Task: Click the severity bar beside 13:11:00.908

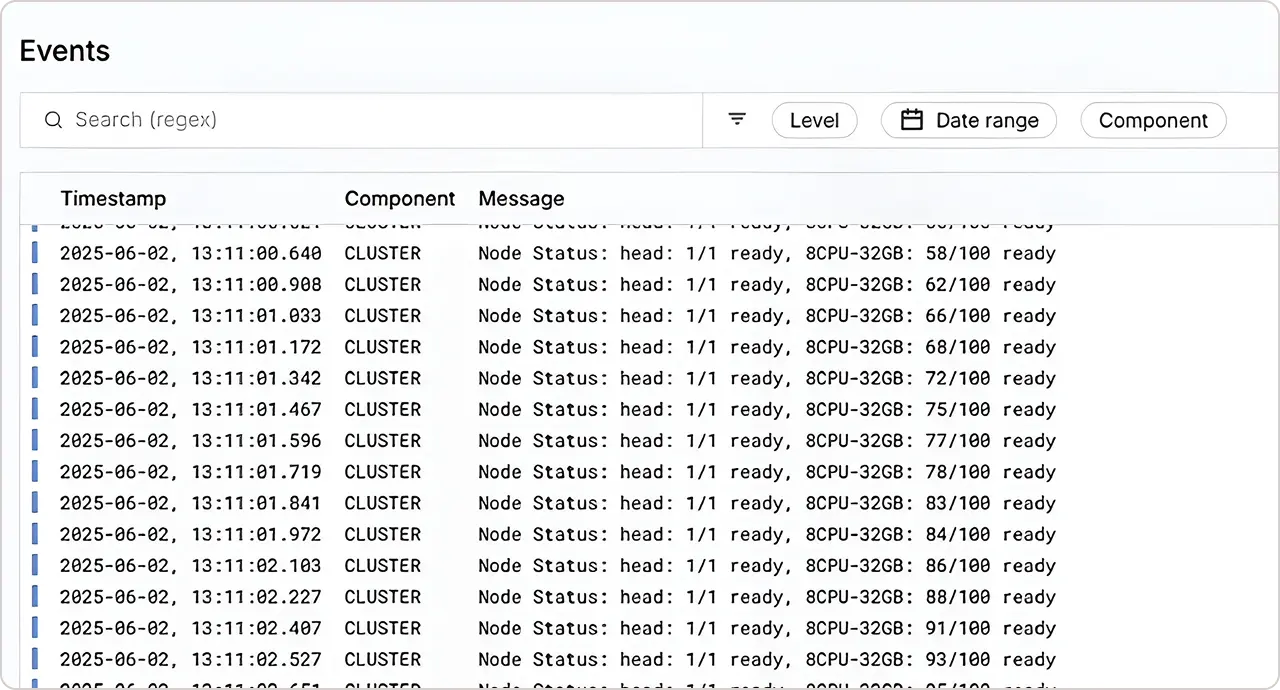Action: (x=35, y=284)
